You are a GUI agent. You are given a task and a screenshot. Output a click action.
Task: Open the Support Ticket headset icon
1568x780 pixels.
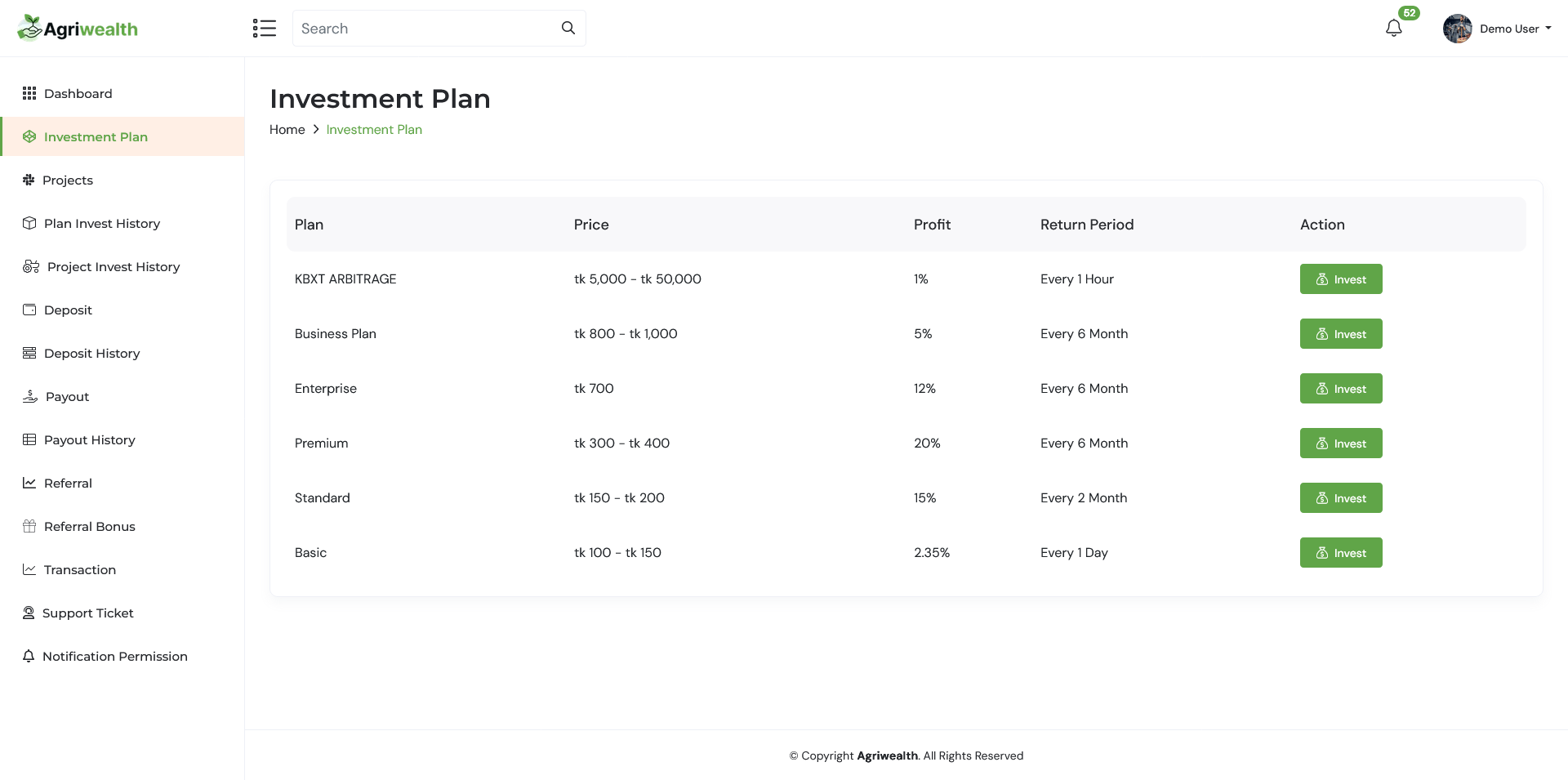(29, 613)
